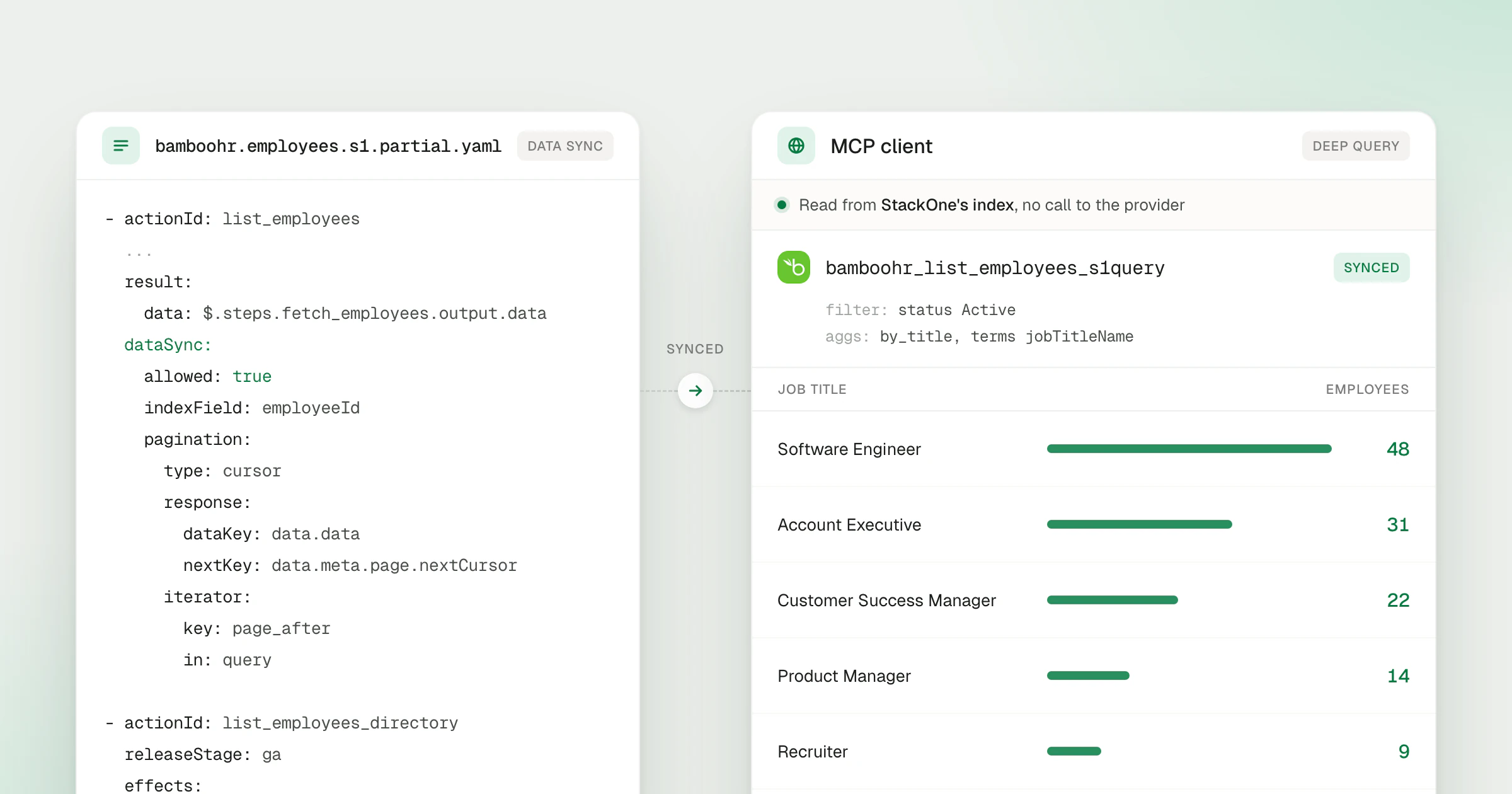1512x794 pixels.
Task: Click the SYNCED status badge on query
Action: click(1372, 267)
